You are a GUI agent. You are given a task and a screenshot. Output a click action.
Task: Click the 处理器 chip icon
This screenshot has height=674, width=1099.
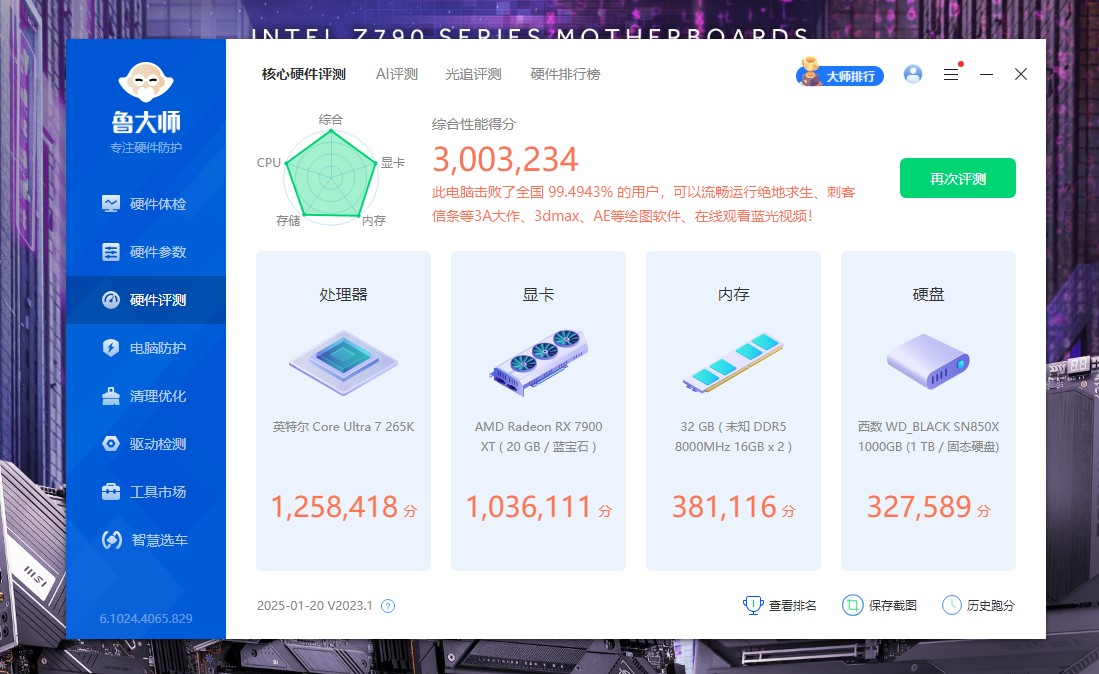click(343, 362)
